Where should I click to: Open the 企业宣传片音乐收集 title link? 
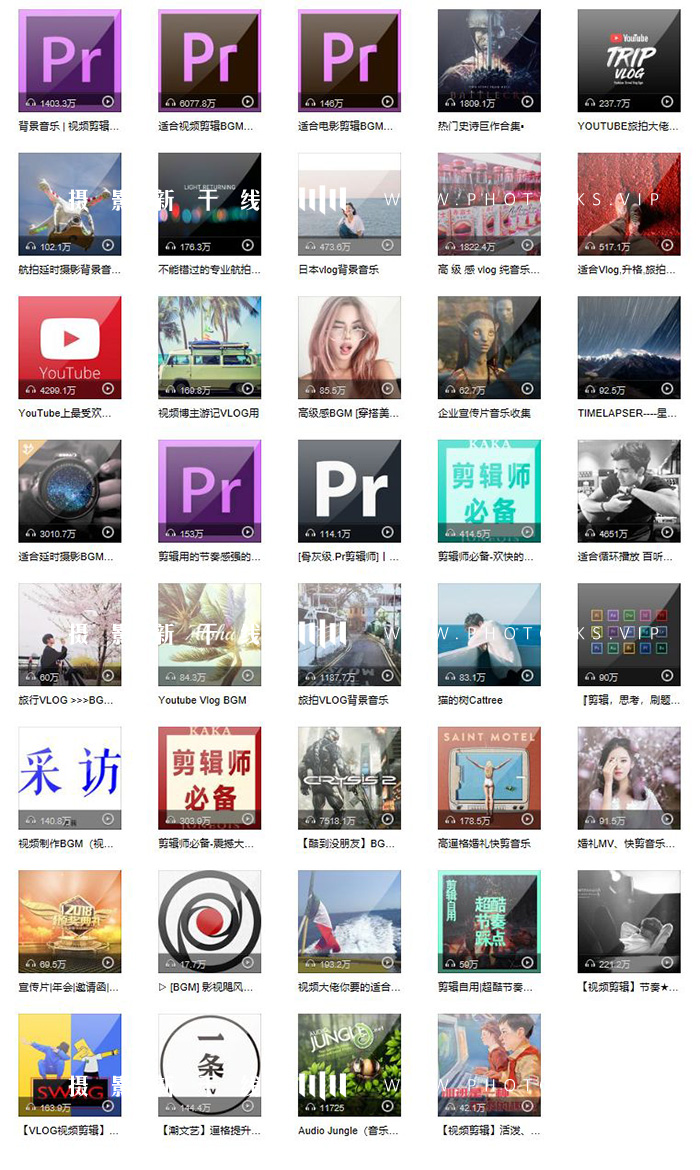click(484, 413)
